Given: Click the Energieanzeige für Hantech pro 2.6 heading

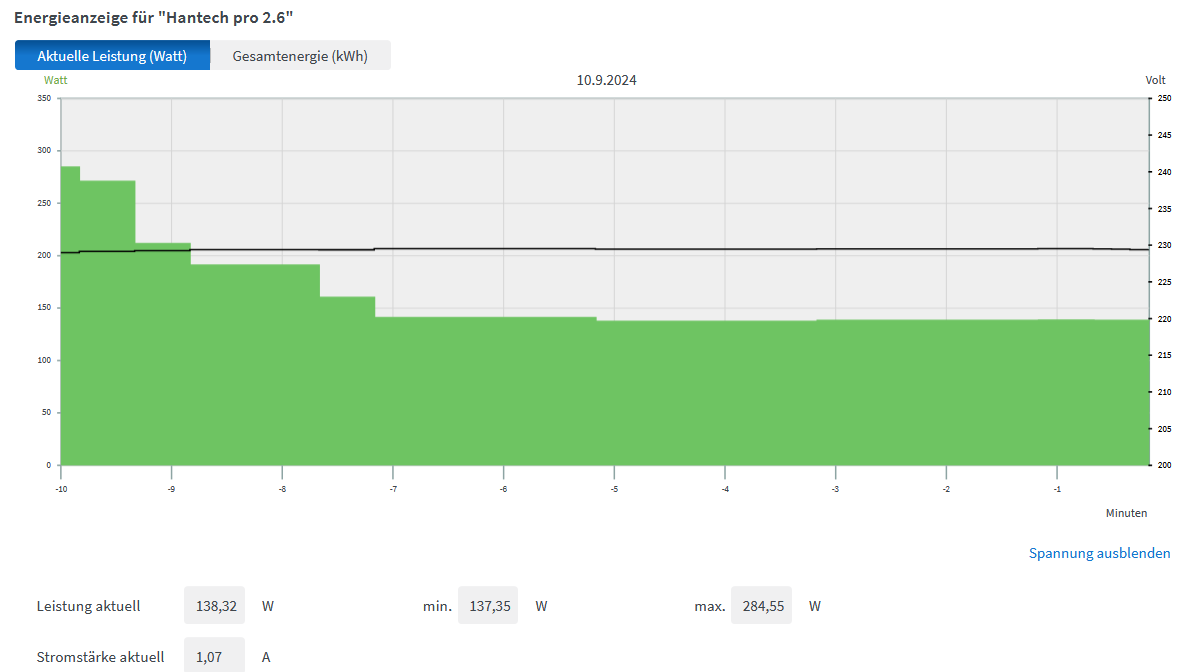Looking at the screenshot, I should pyautogui.click(x=153, y=18).
